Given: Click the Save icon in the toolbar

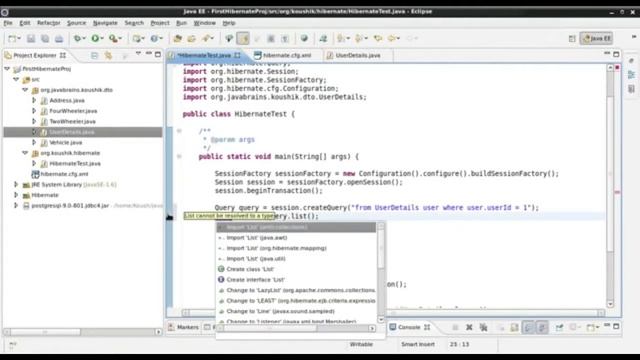Looking at the screenshot, I should 31,39.
